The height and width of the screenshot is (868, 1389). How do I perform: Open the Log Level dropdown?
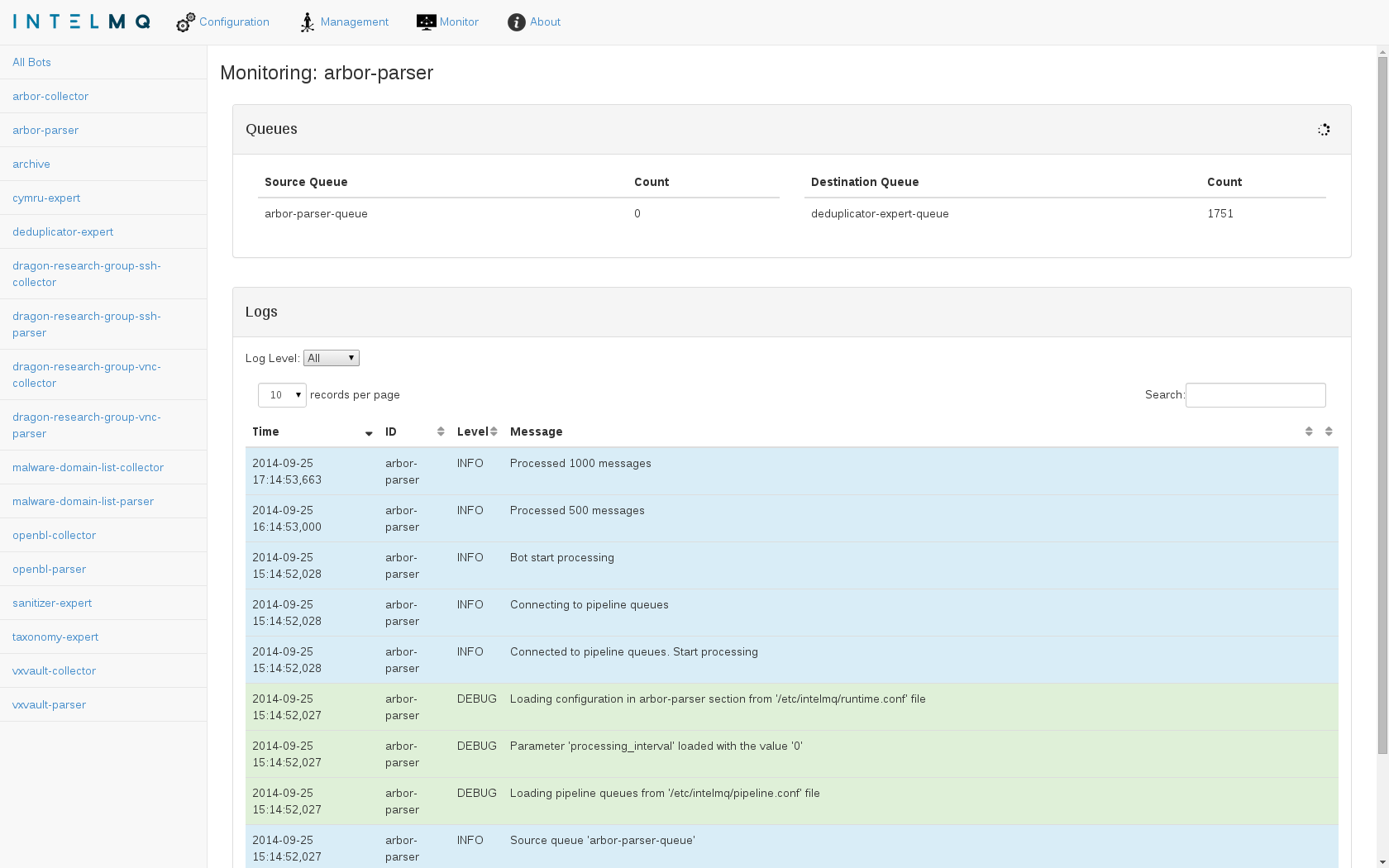(x=332, y=358)
